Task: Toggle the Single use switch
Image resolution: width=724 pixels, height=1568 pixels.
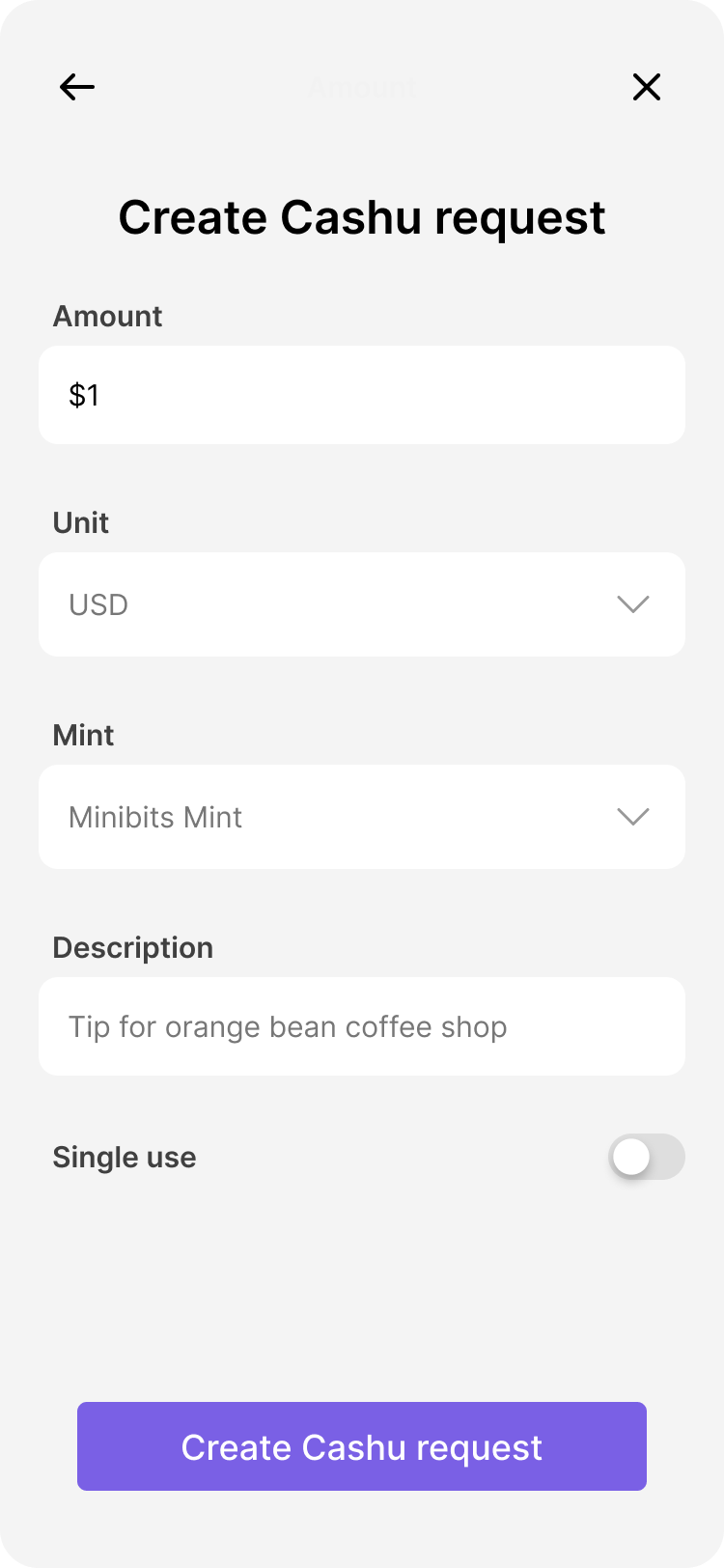Action: (646, 1157)
